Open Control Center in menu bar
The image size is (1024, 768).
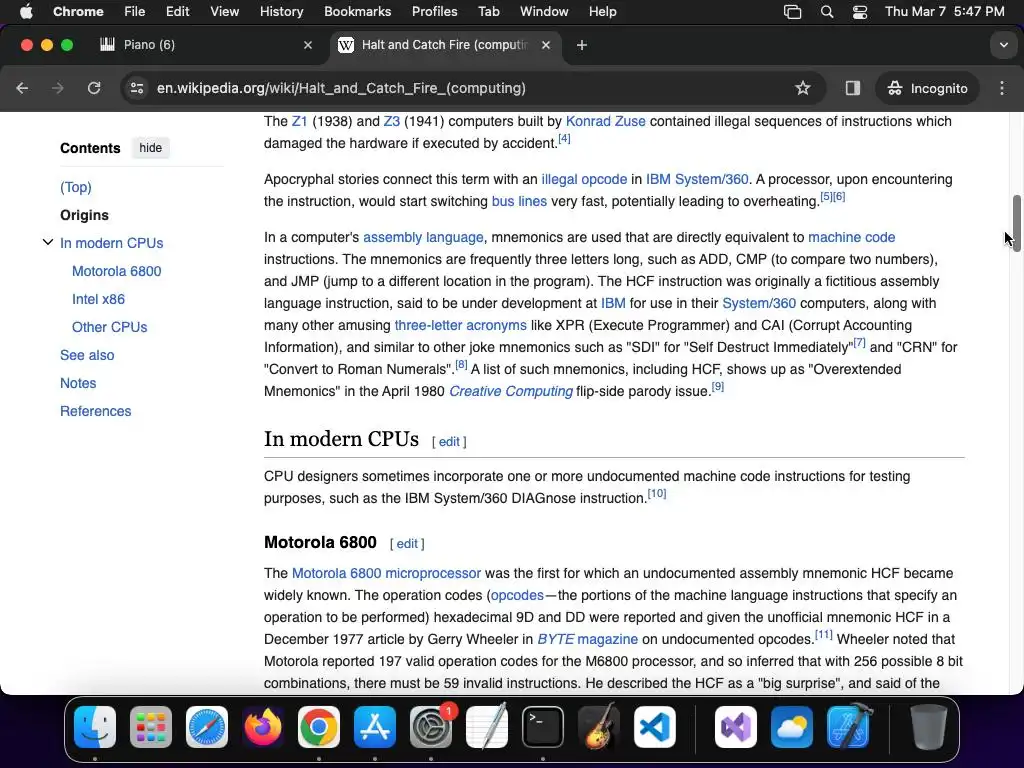click(x=859, y=12)
